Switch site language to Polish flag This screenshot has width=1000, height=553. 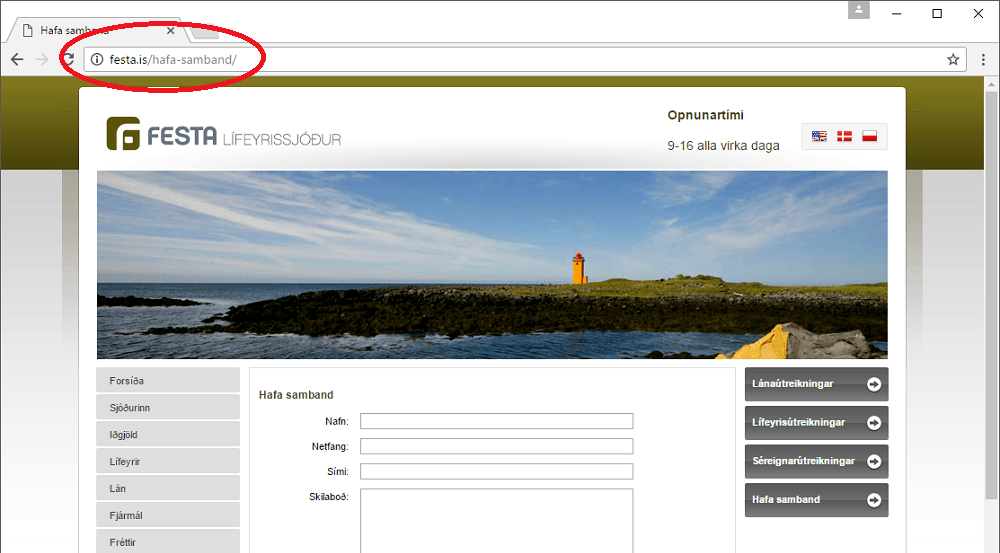[869, 136]
